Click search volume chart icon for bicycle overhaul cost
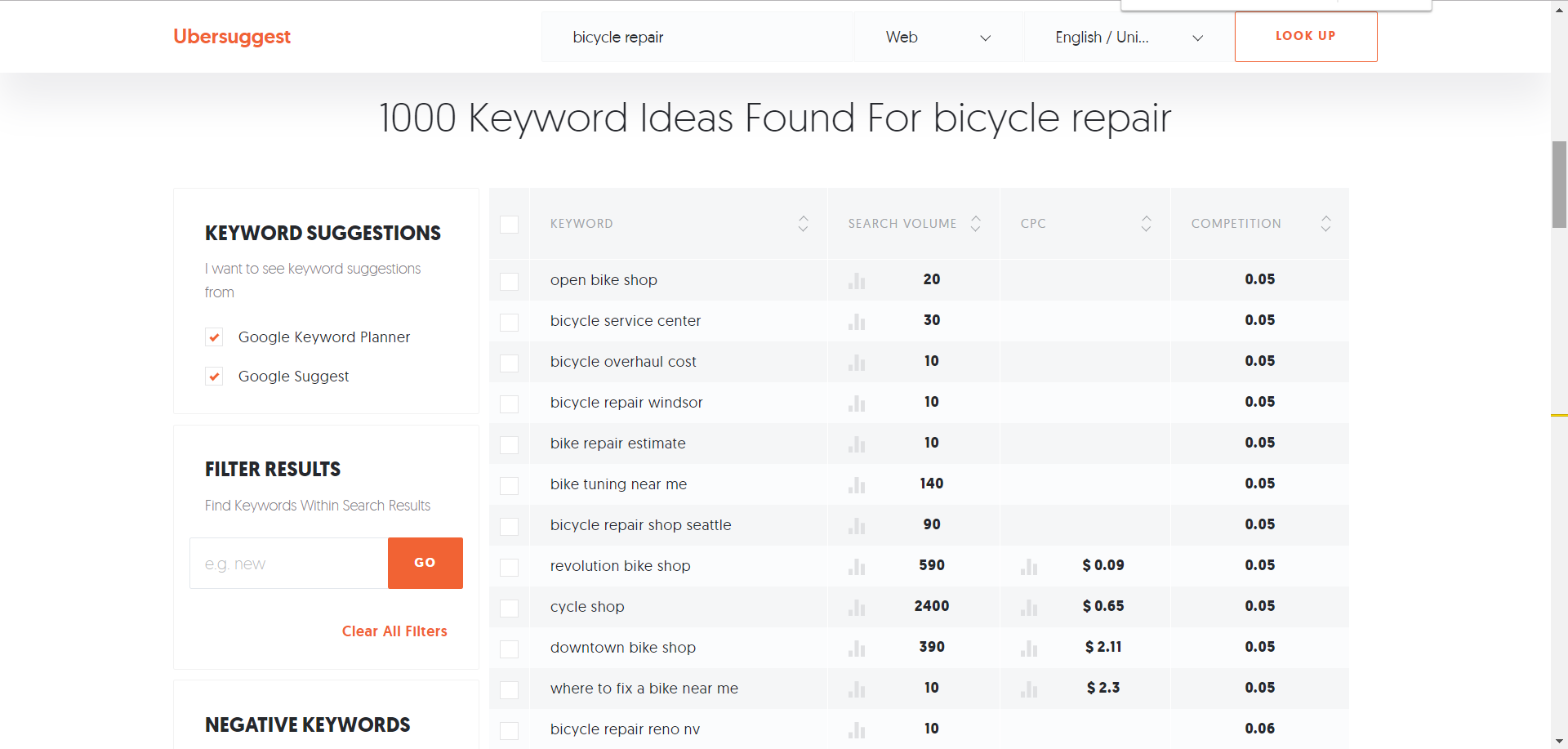Screen dimensions: 1568x749 857,363
